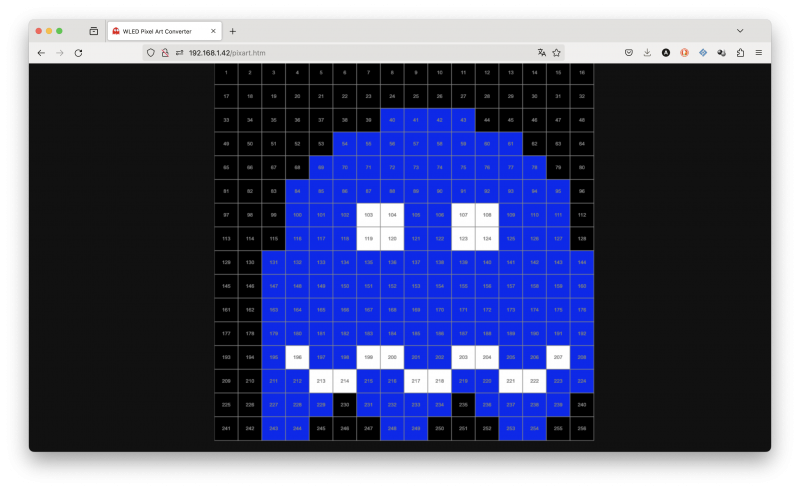Open a new tab with the plus button
The height and width of the screenshot is (490, 800).
(233, 31)
